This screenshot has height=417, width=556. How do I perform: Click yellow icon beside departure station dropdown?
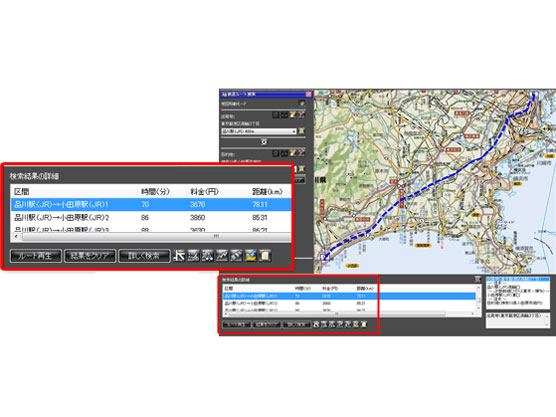point(301,131)
